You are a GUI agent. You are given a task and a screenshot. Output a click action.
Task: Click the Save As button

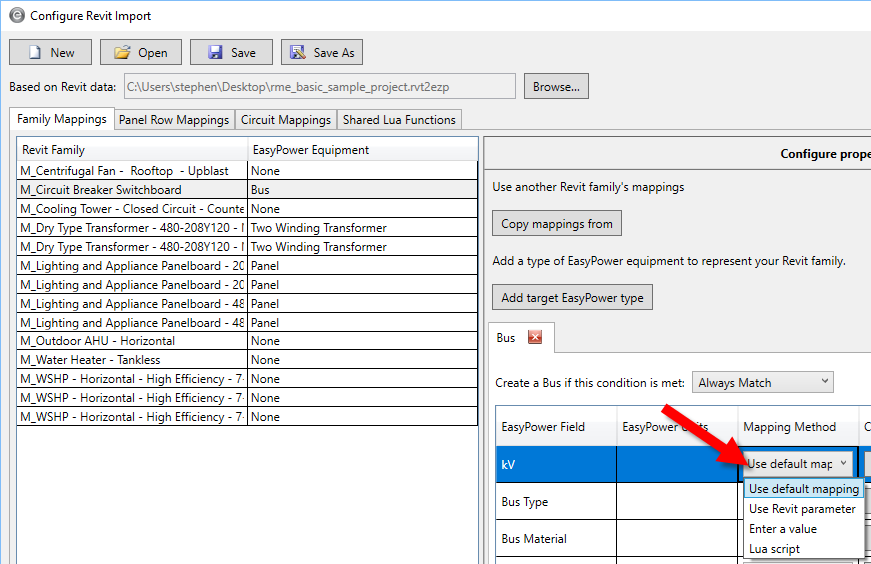pyautogui.click(x=321, y=52)
